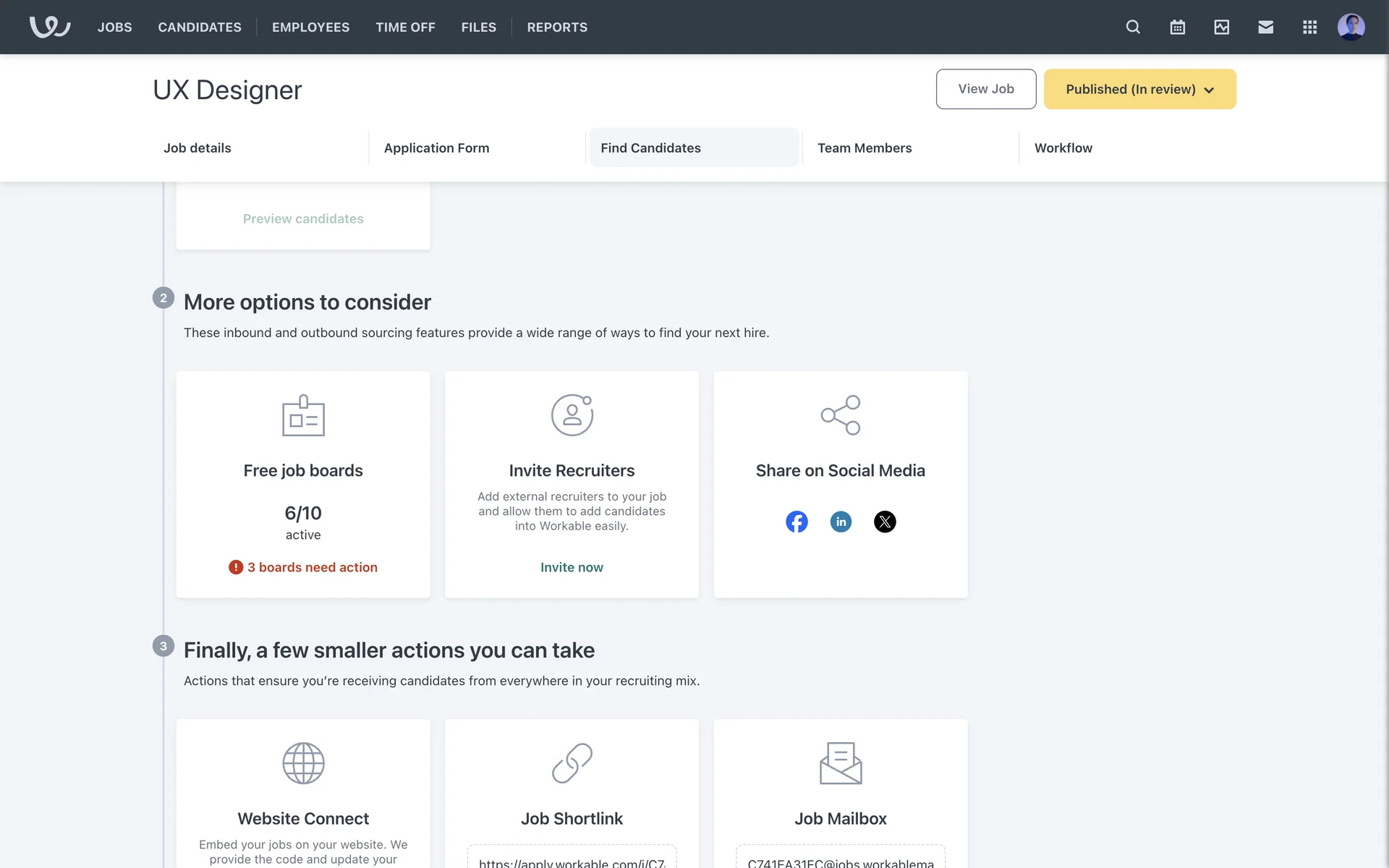This screenshot has width=1389, height=868.
Task: Click the View Job button
Action: point(985,89)
